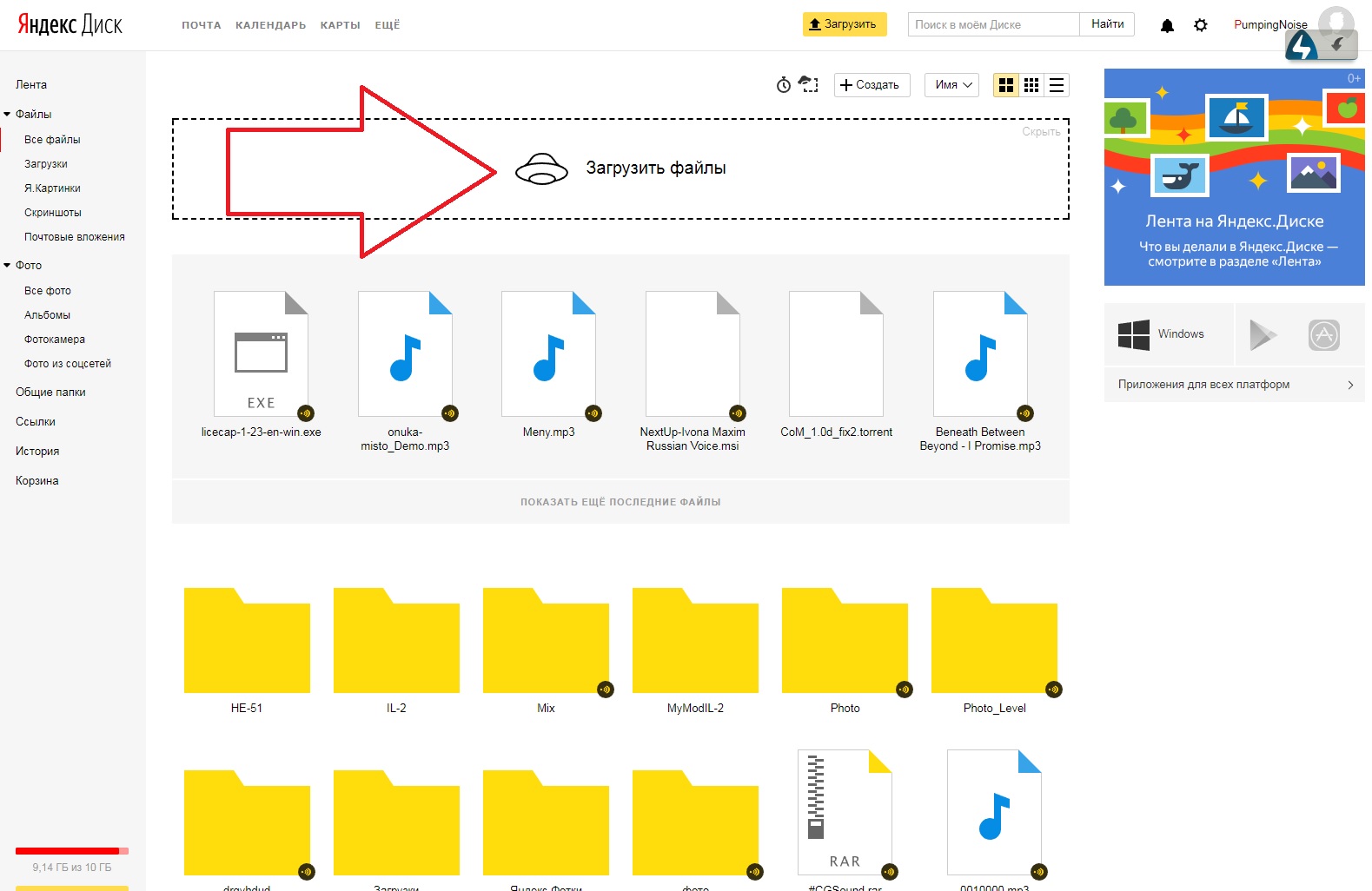Screen dimensions: 1372x891
Task: Click the Windows app icon
Action: tap(1134, 334)
